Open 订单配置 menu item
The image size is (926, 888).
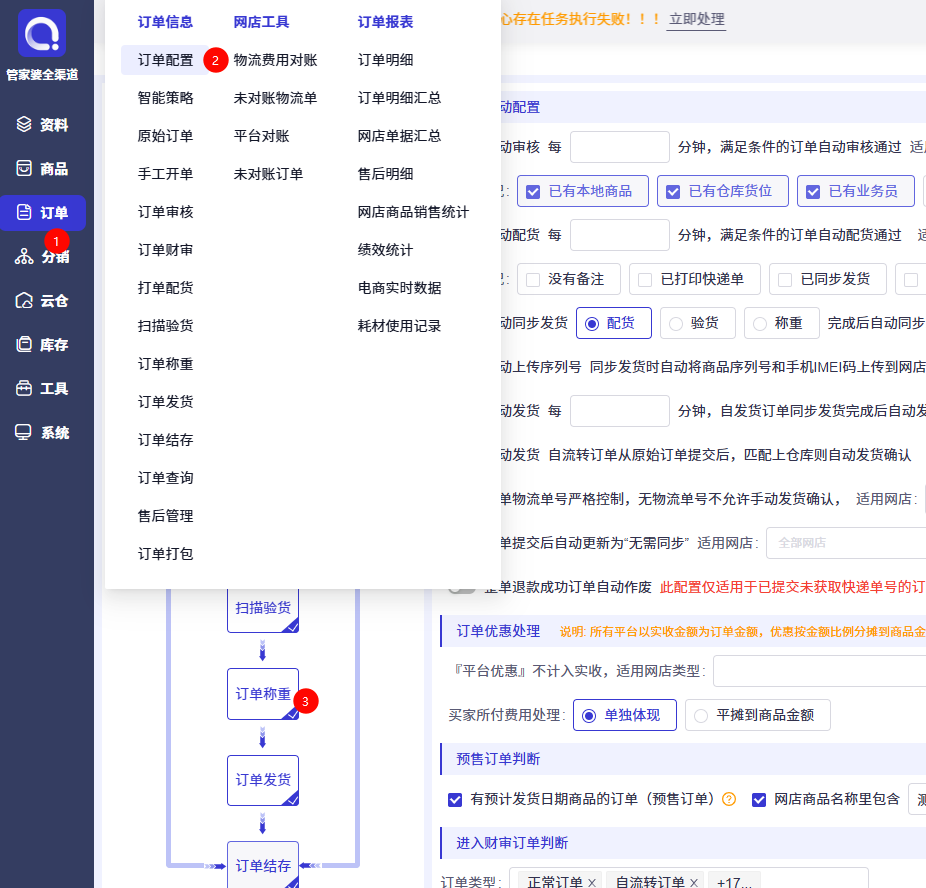tap(165, 60)
